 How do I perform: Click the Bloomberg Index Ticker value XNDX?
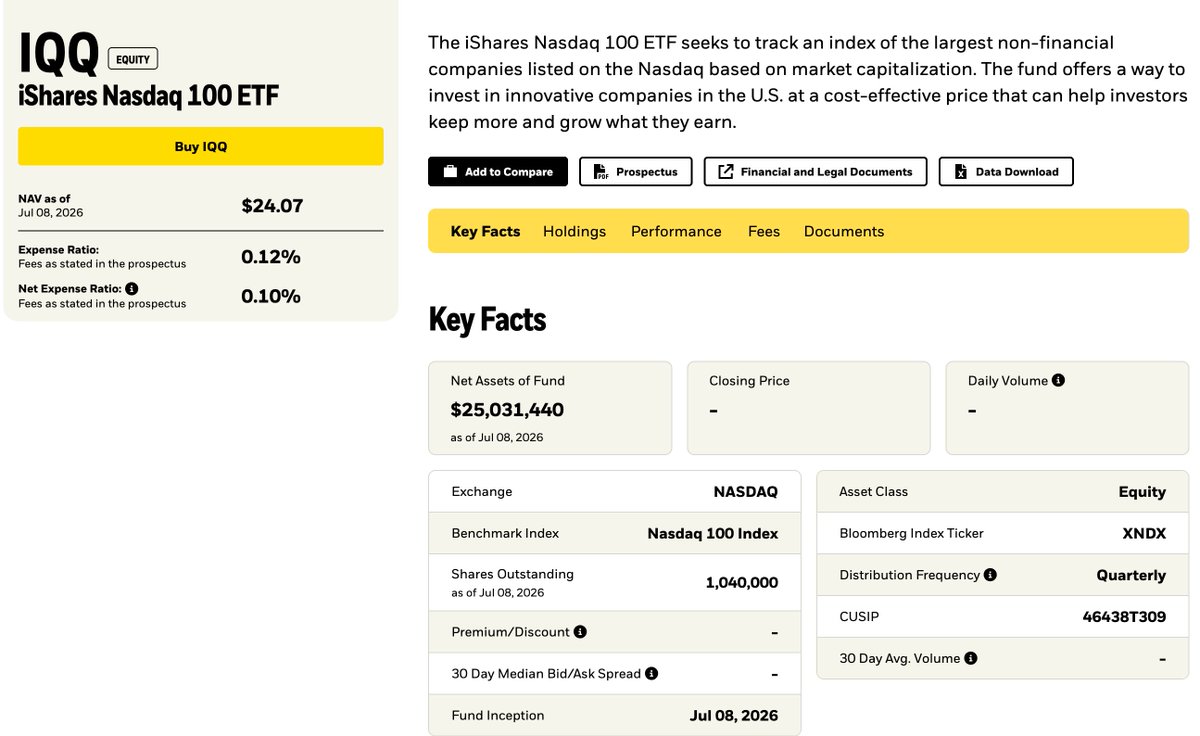1144,534
